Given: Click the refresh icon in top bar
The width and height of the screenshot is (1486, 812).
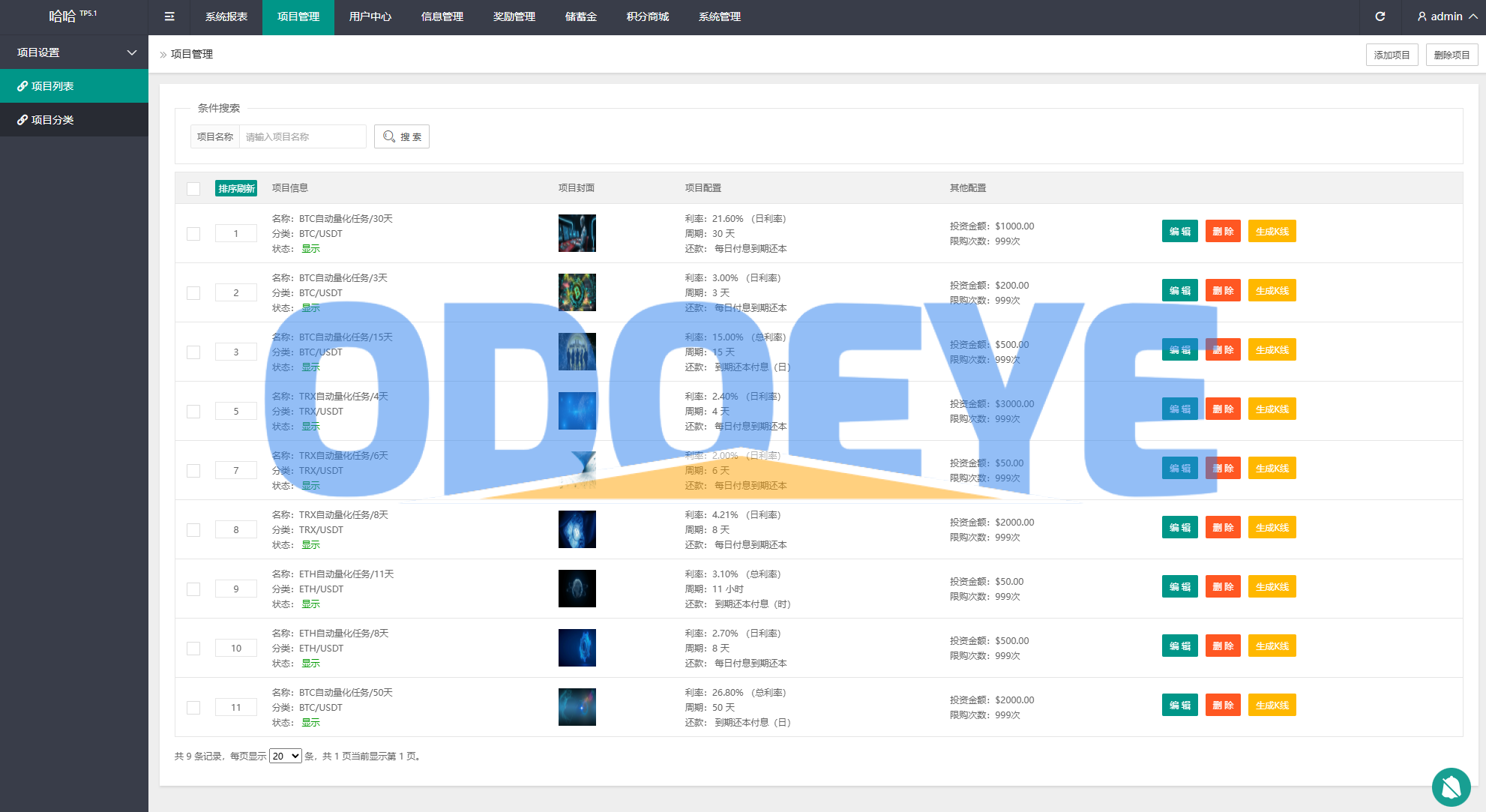Looking at the screenshot, I should click(x=1380, y=16).
